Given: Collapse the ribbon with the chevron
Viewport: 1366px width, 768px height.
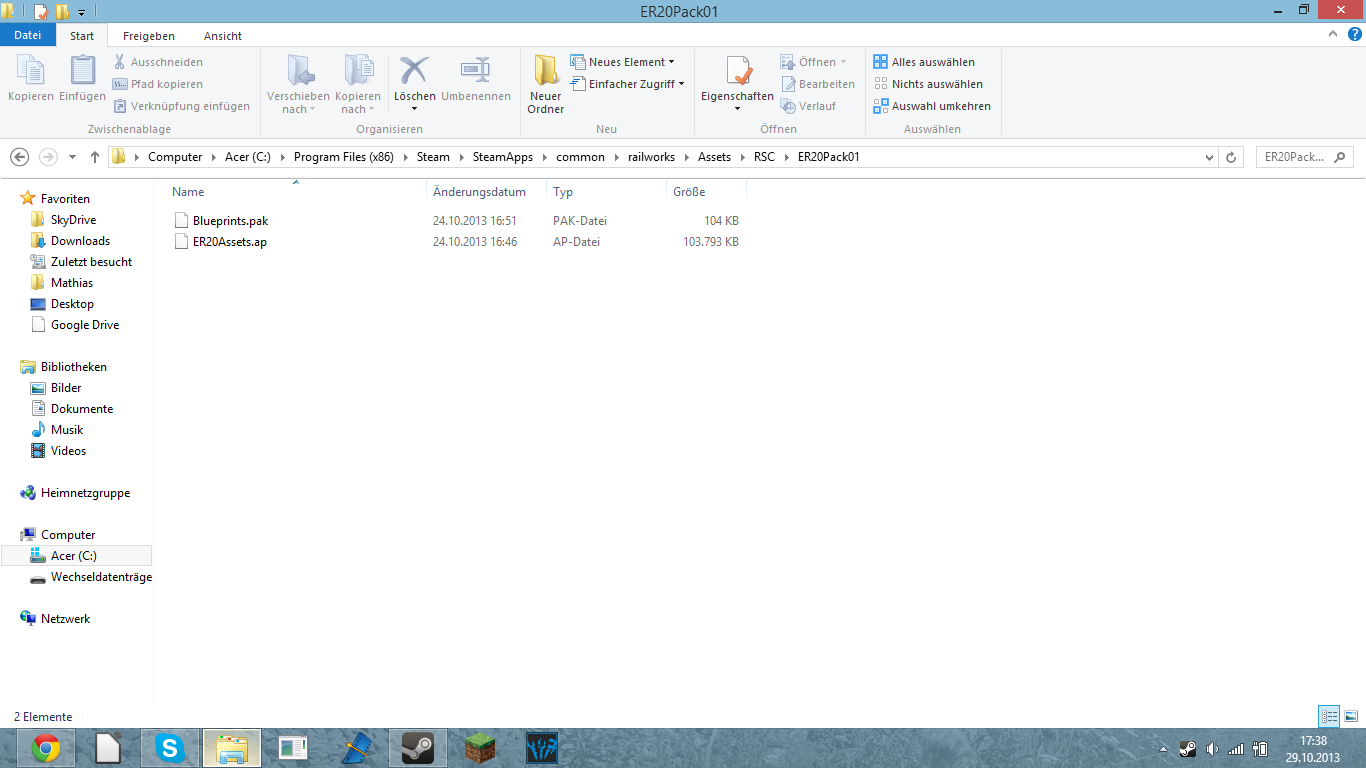Looking at the screenshot, I should (1332, 34).
